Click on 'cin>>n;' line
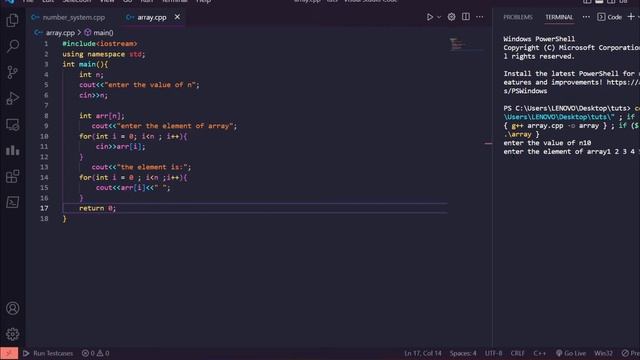Screen dimensions: 640x360 (93, 95)
